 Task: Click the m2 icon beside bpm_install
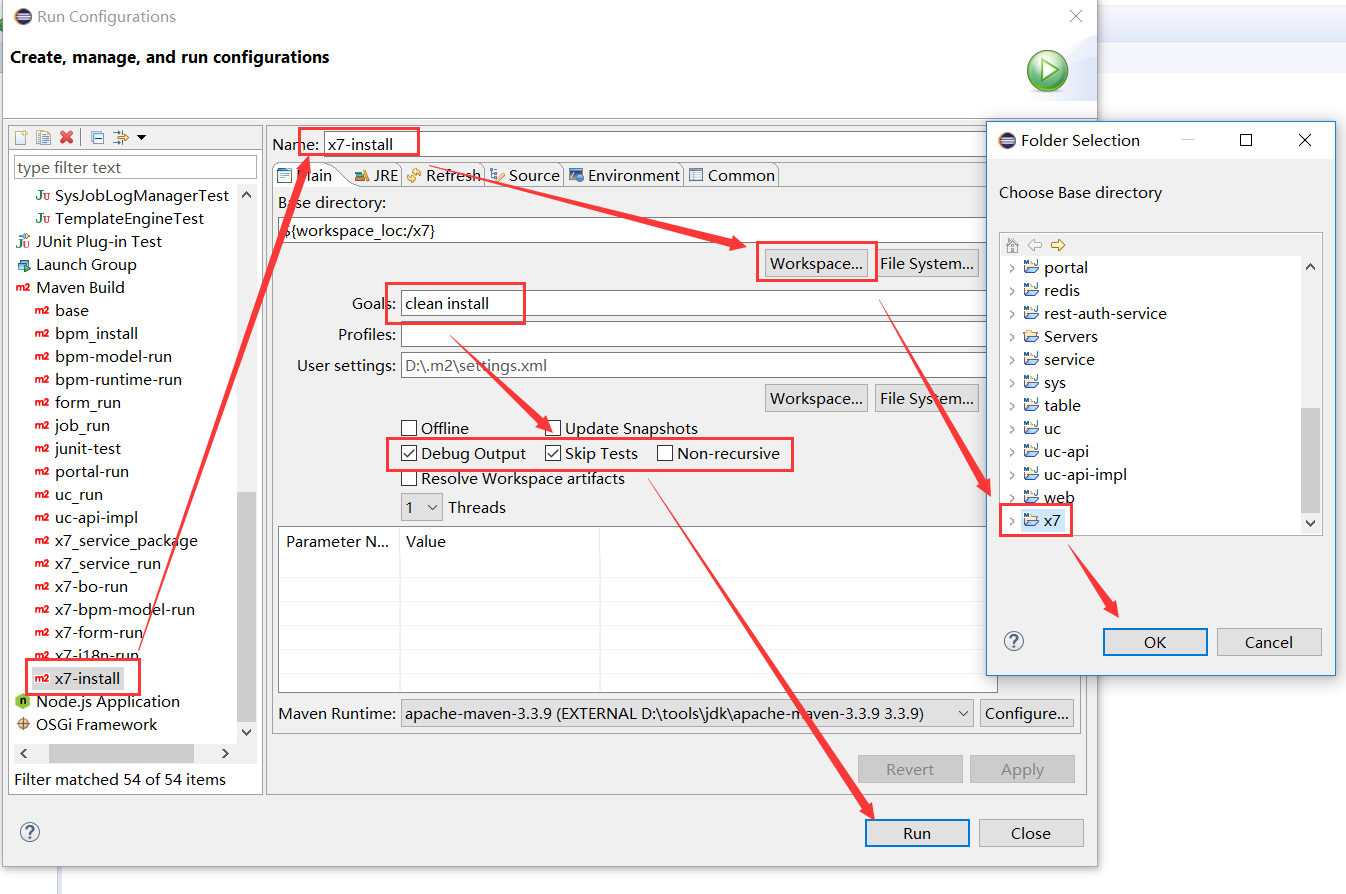pos(42,333)
